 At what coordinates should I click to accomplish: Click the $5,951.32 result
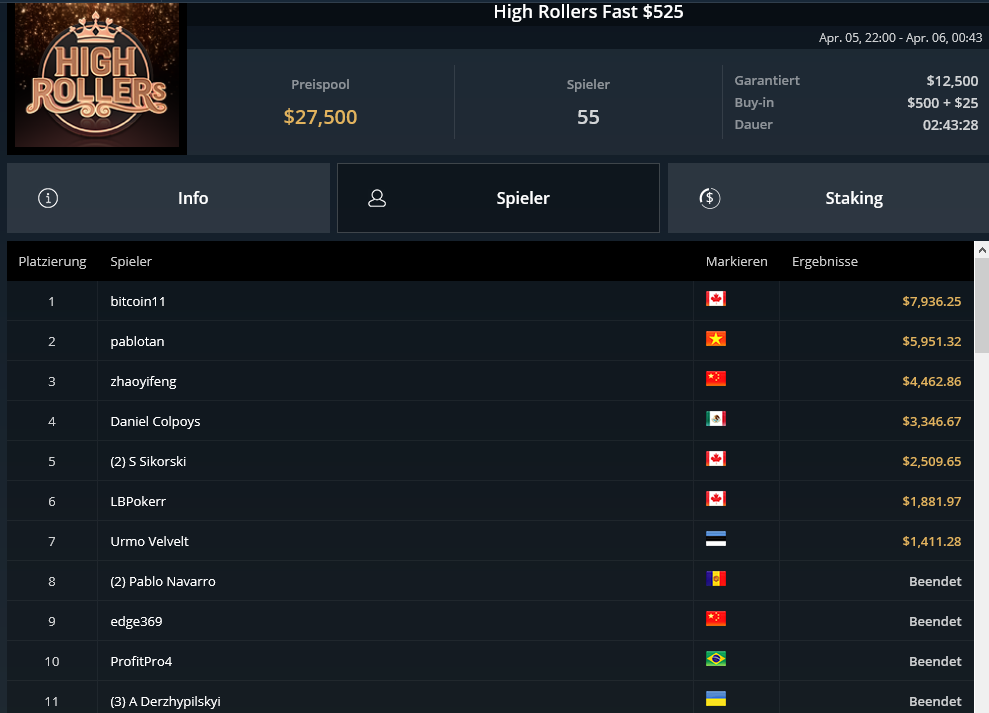coord(932,341)
